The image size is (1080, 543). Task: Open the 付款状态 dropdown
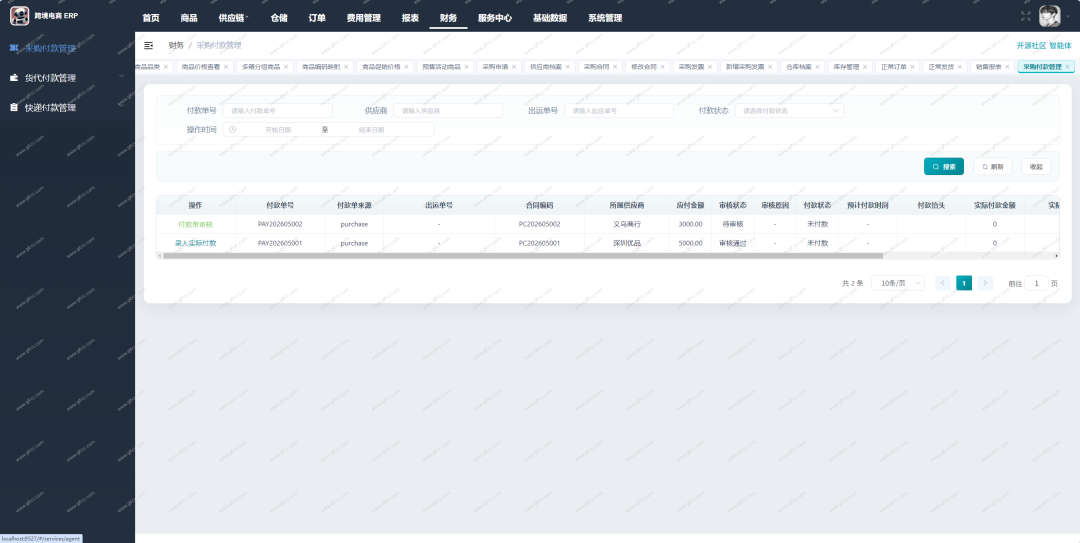pos(789,110)
